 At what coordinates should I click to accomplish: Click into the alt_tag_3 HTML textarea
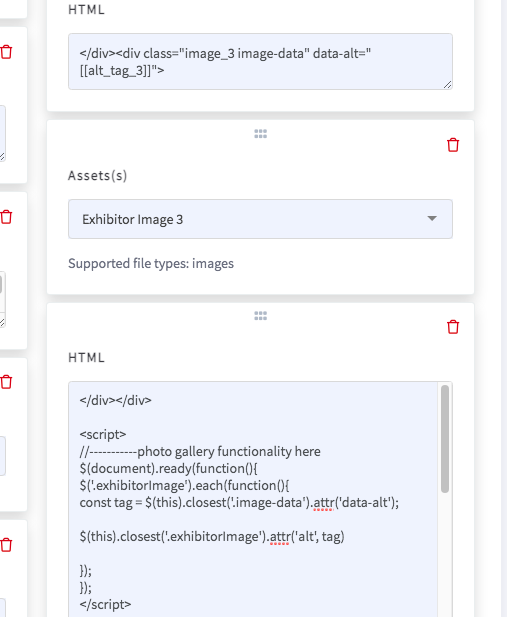tap(260, 61)
